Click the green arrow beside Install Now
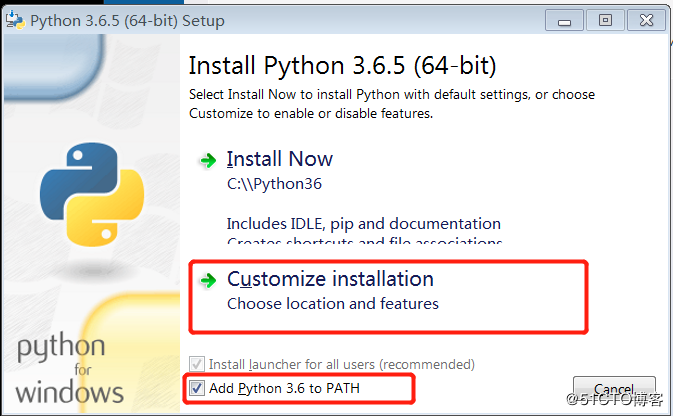The height and width of the screenshot is (416, 673). pyautogui.click(x=209, y=161)
